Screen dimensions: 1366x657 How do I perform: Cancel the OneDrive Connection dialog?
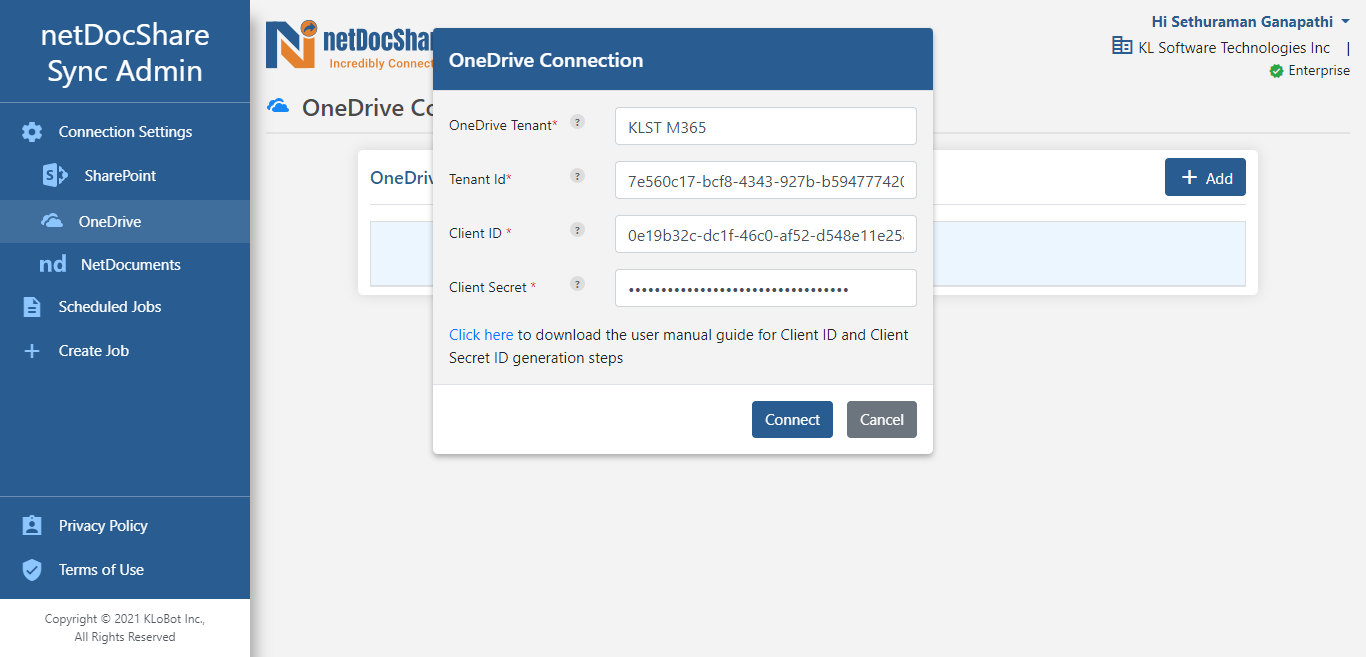(x=882, y=420)
